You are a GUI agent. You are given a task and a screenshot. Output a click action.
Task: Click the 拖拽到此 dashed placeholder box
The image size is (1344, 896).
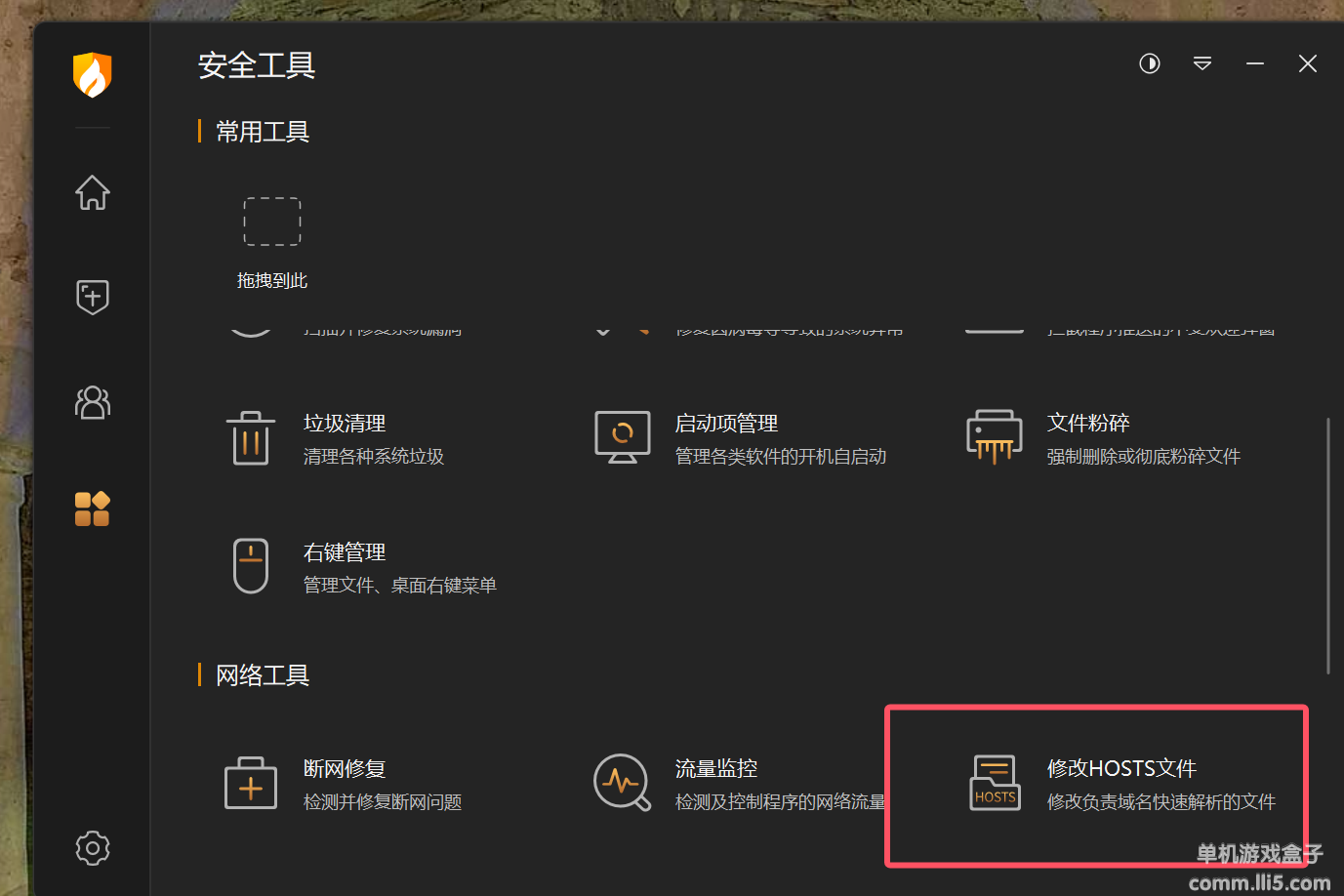272,222
